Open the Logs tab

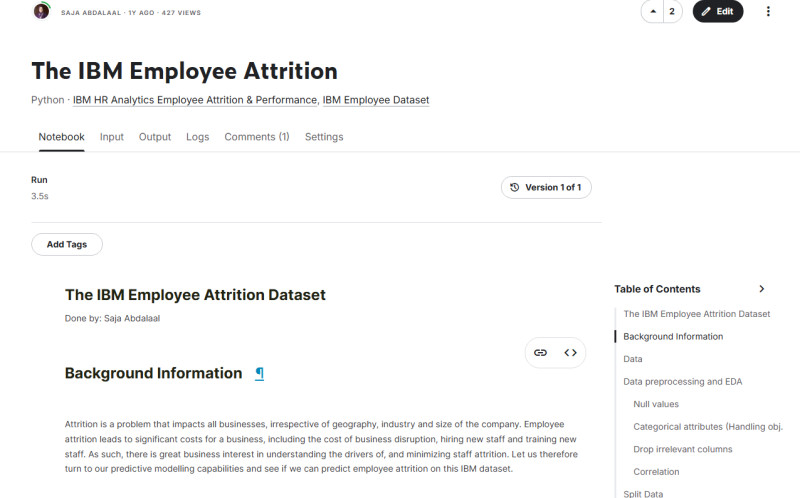point(198,137)
